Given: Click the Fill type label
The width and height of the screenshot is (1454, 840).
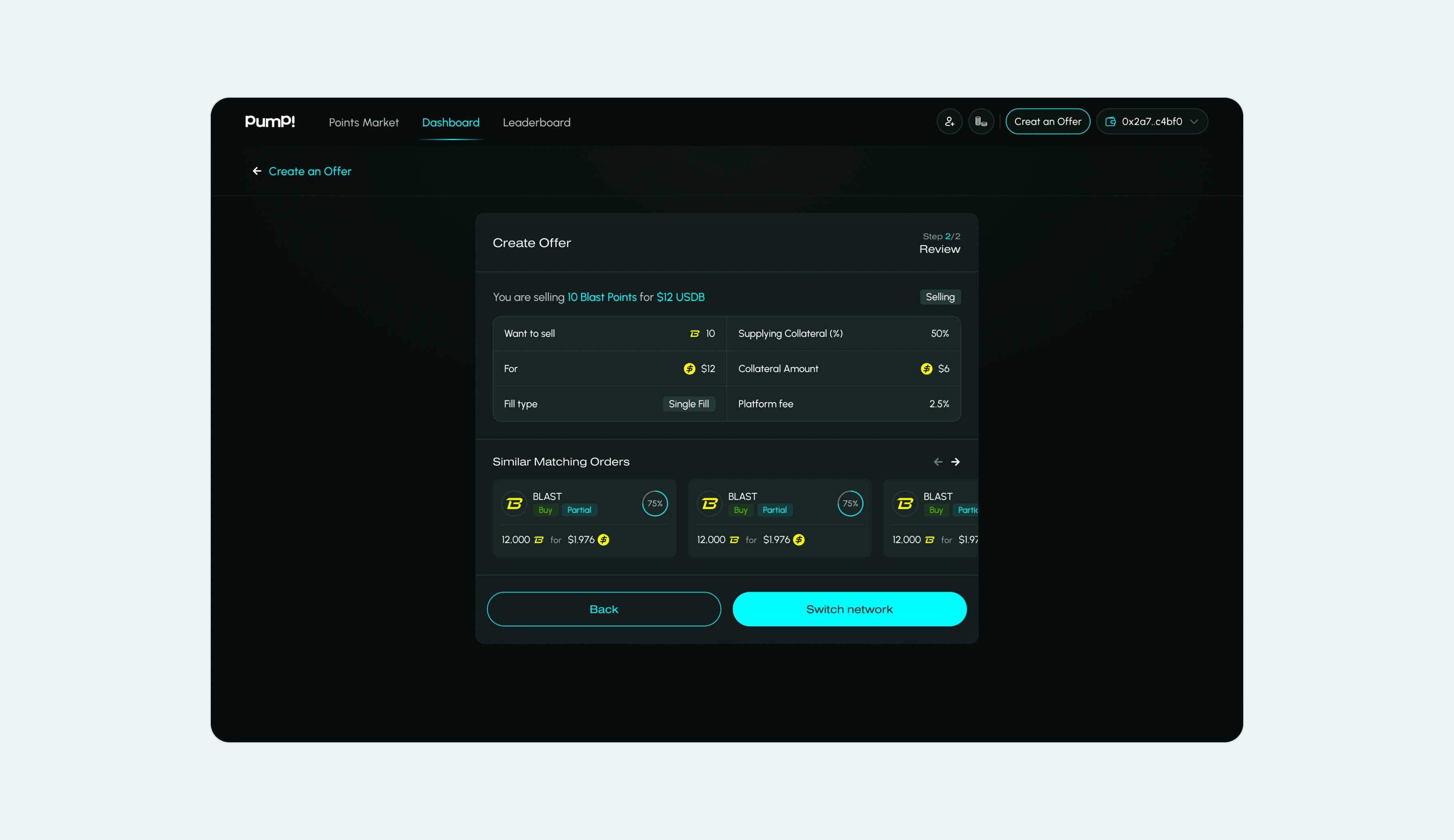Looking at the screenshot, I should coord(521,404).
